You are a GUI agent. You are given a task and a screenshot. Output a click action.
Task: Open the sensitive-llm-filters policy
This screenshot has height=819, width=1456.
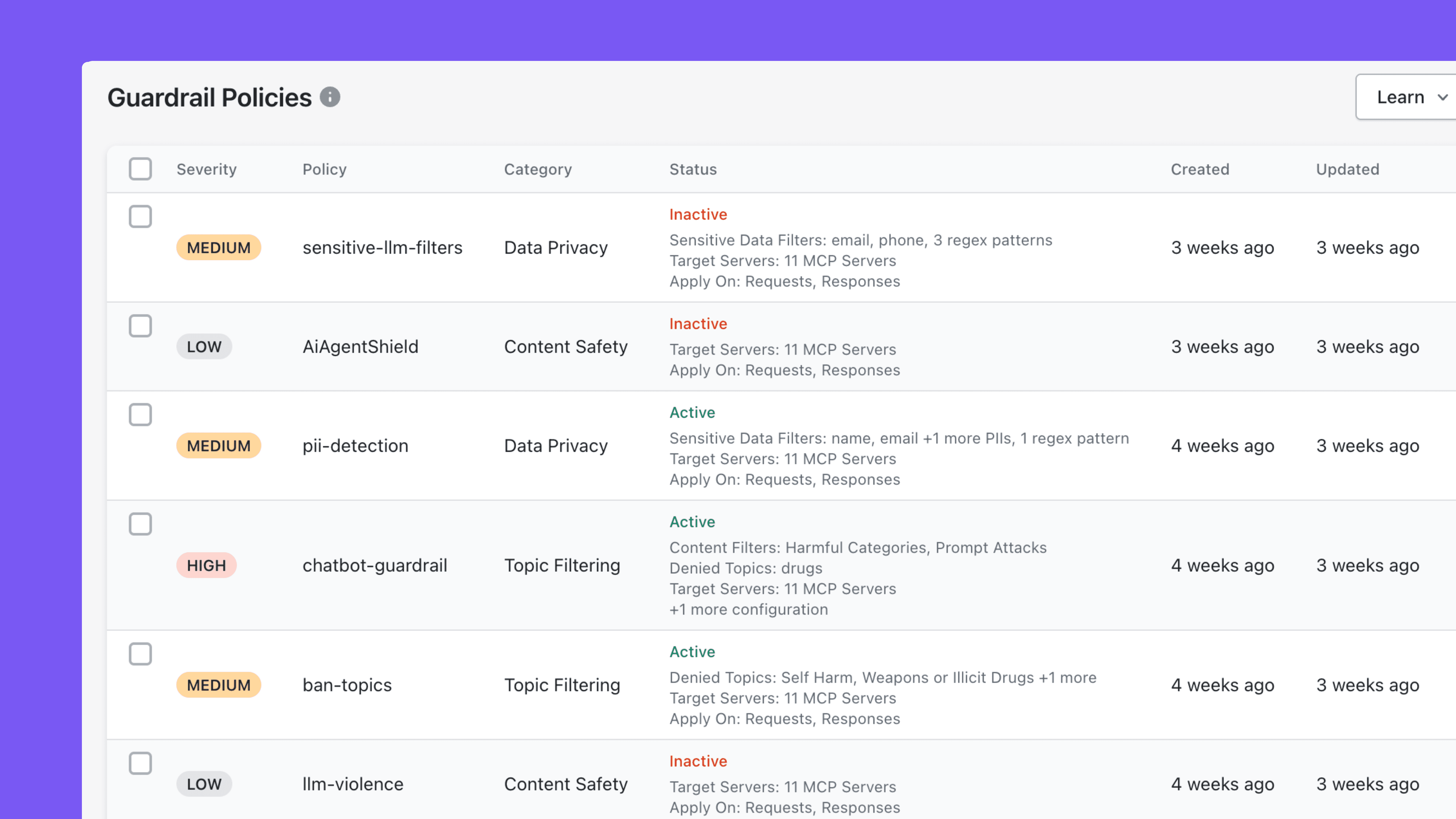[382, 247]
